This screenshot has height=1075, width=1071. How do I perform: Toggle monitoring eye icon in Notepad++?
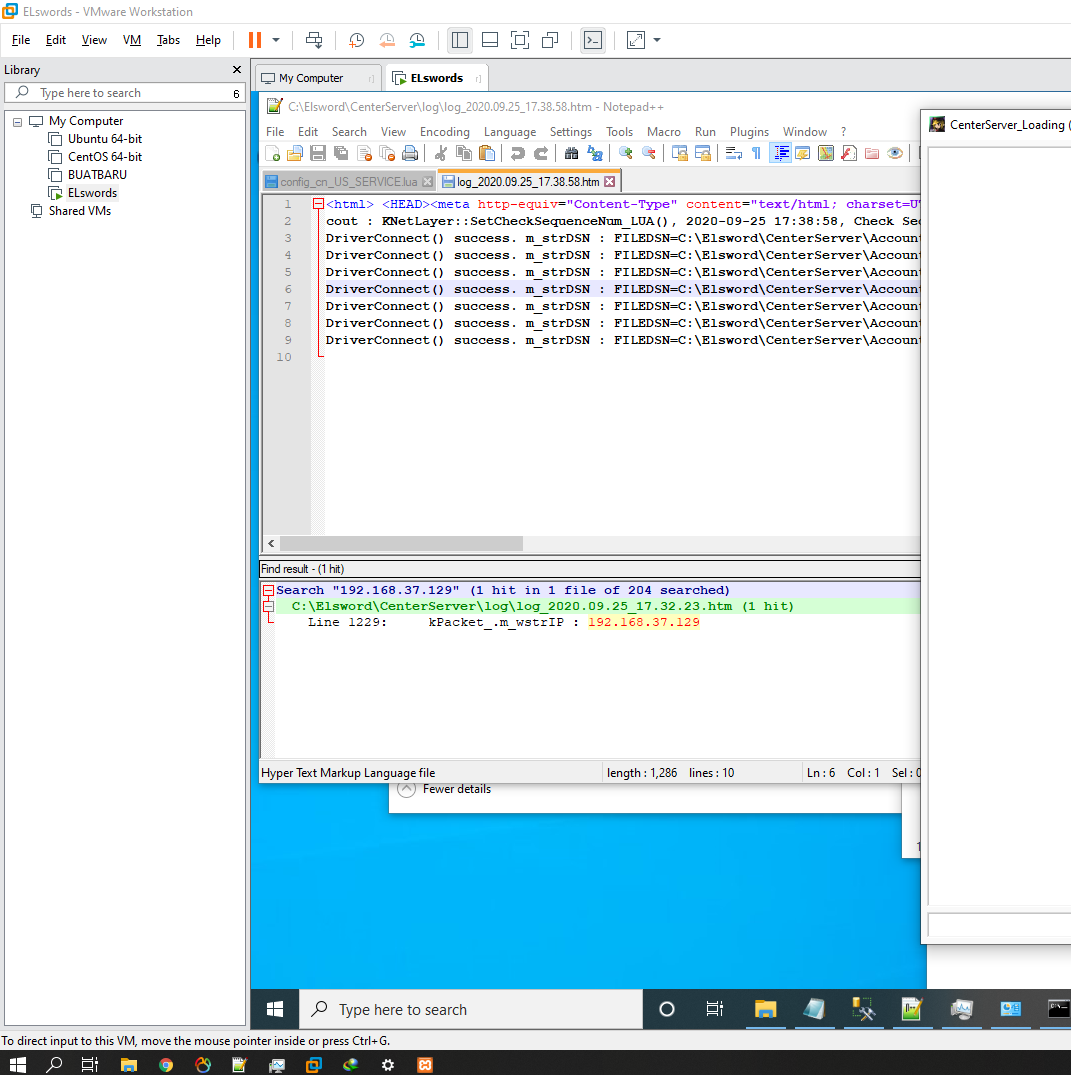[x=895, y=154]
